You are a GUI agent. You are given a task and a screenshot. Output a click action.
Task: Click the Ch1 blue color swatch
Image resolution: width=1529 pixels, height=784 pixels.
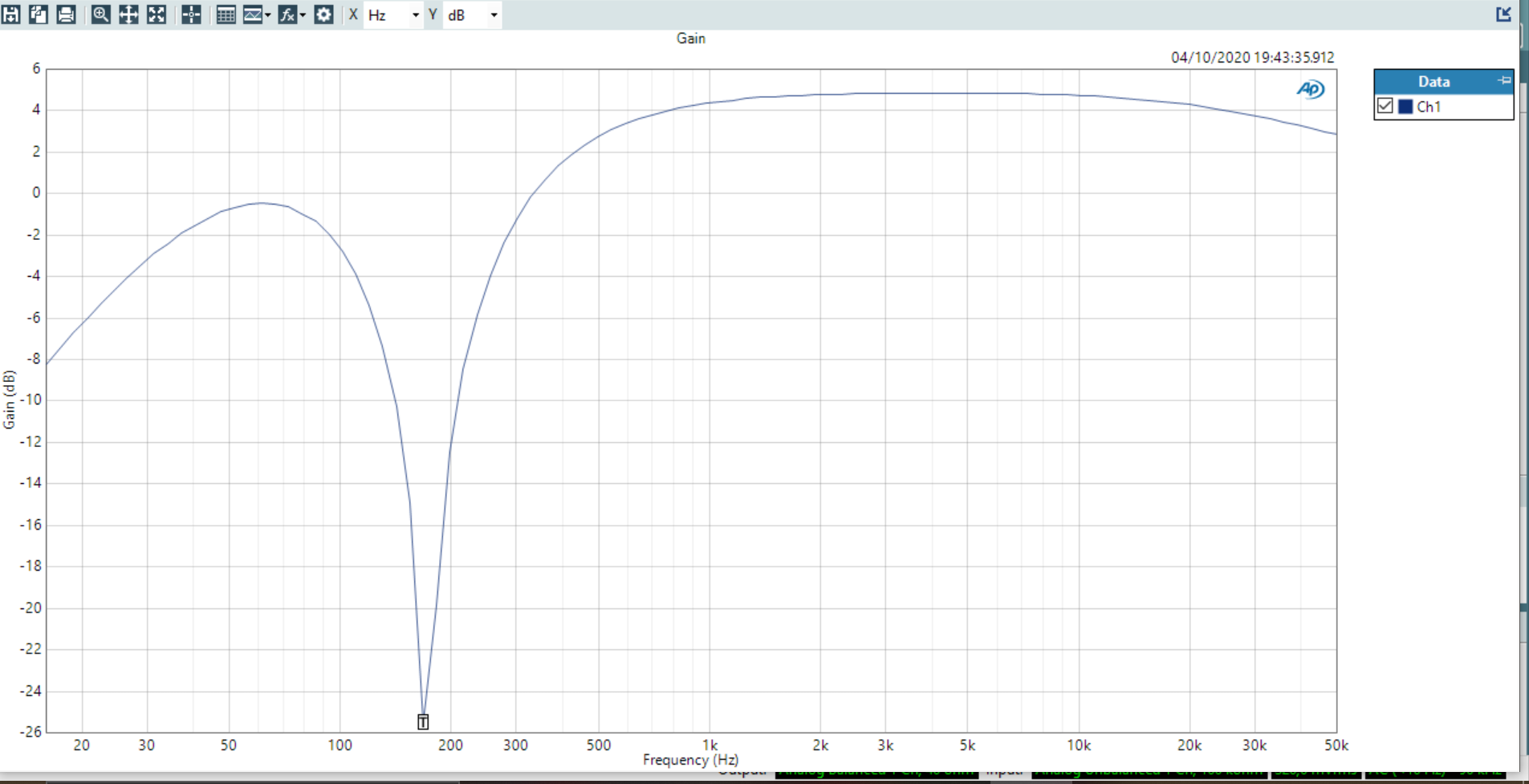pos(1405,107)
